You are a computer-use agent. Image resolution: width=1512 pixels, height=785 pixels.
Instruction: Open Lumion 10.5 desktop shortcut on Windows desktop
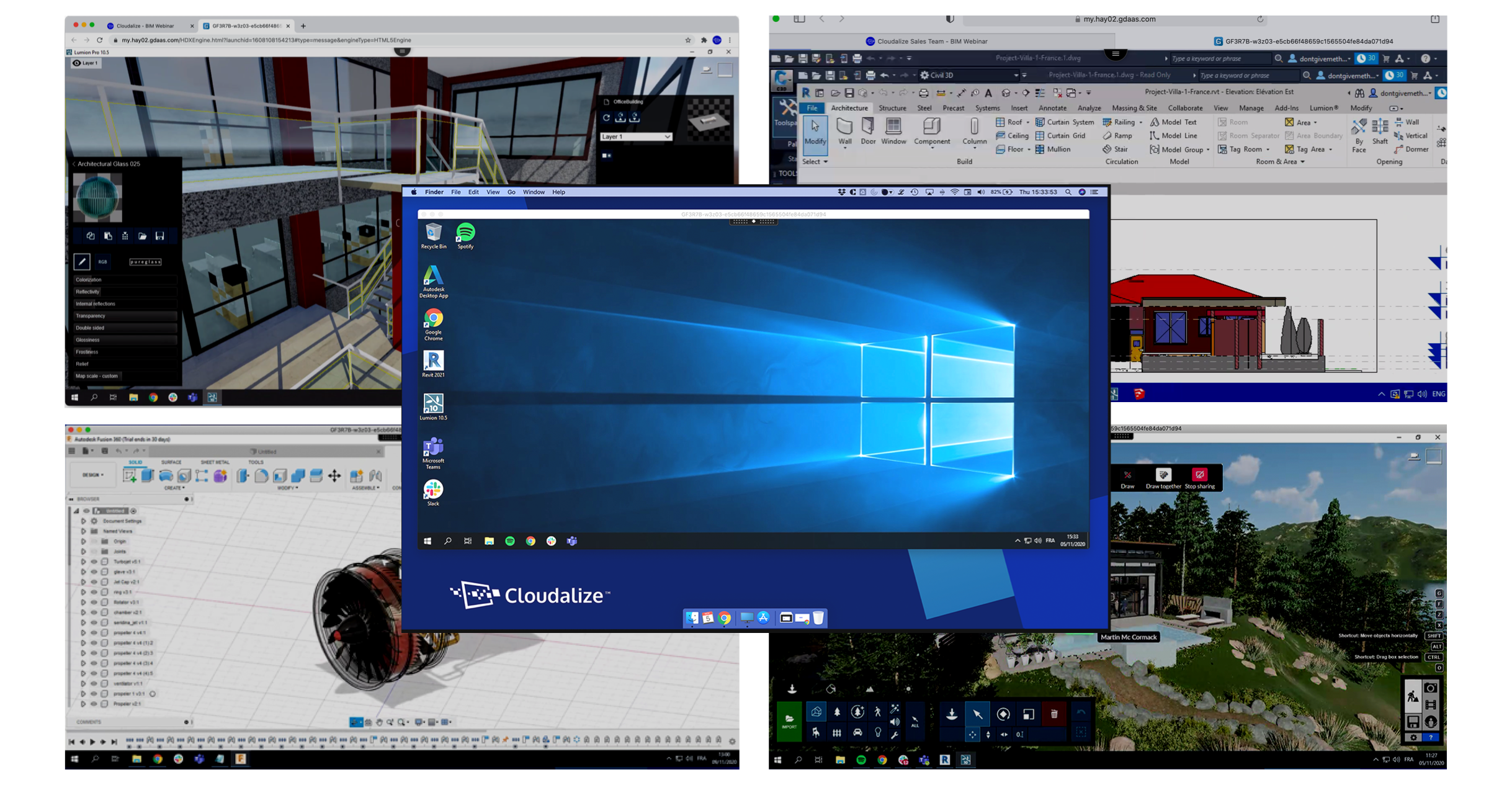tap(433, 406)
